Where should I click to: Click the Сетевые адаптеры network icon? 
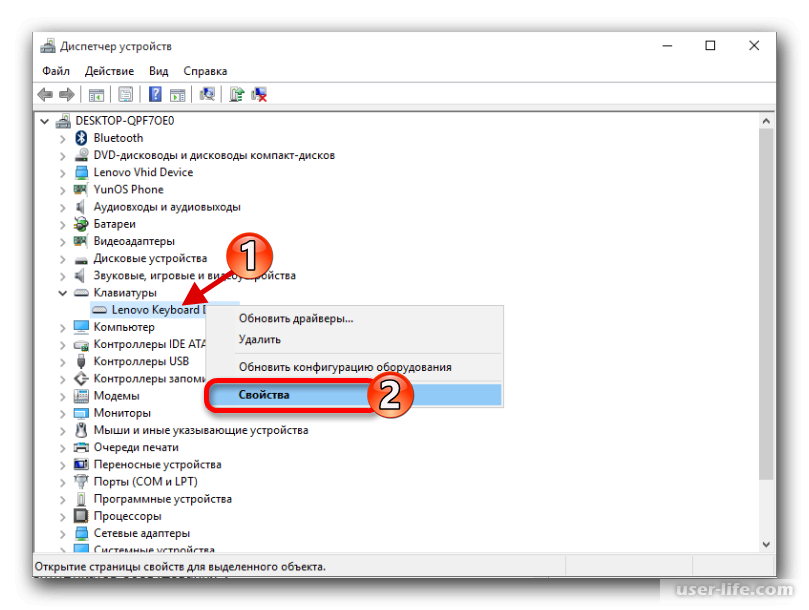(x=81, y=533)
